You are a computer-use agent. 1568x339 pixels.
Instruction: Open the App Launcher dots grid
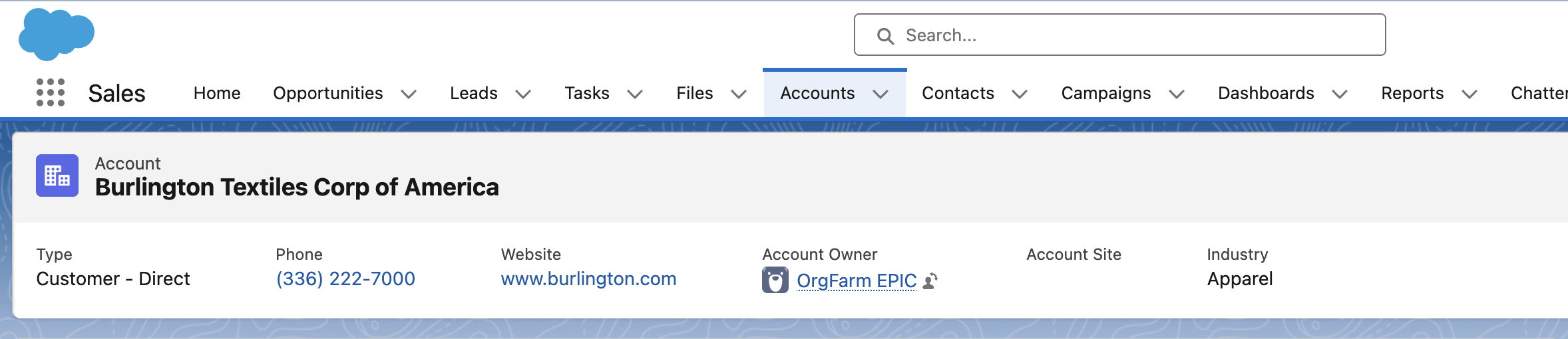(x=51, y=92)
